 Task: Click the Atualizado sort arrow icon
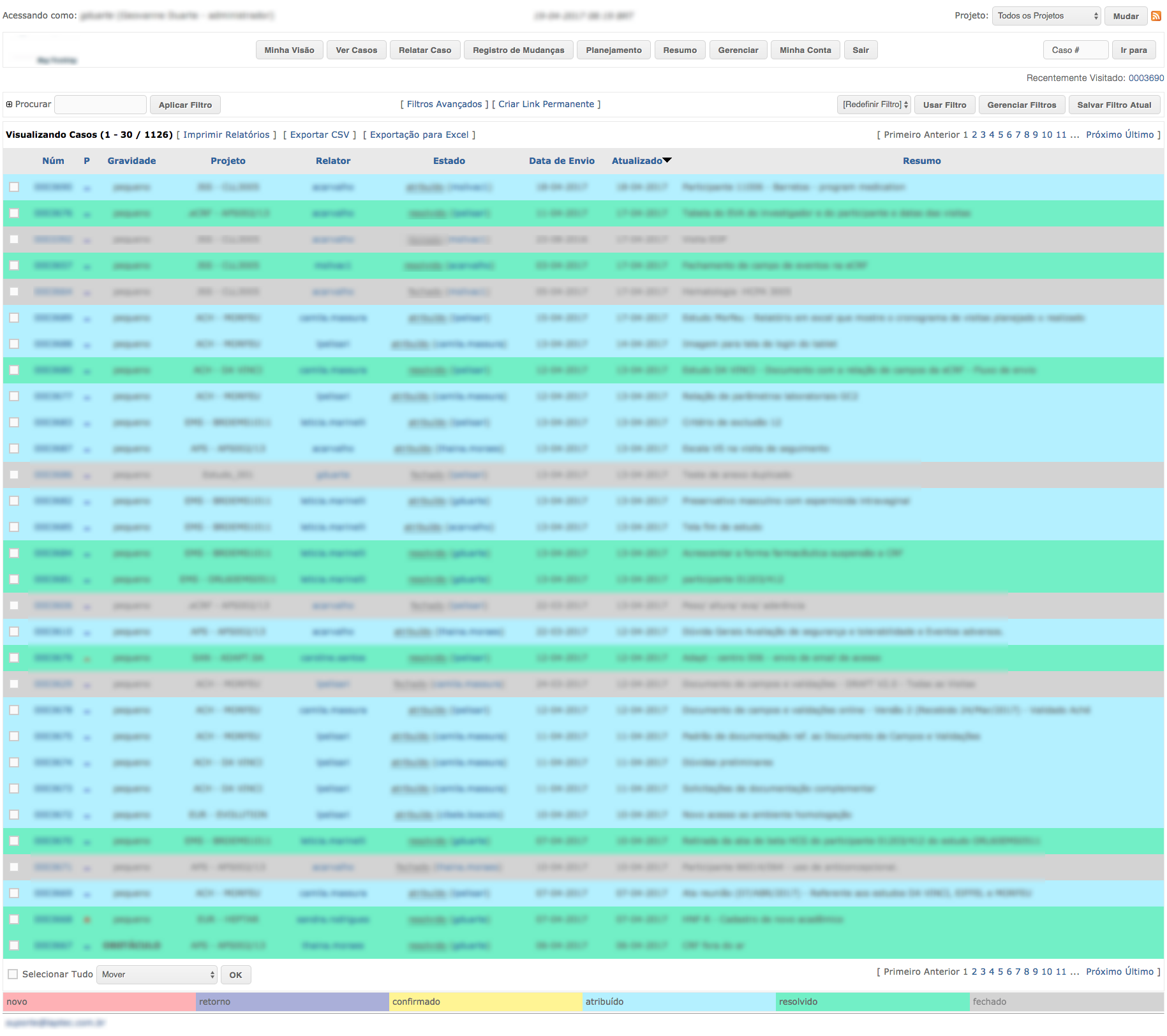tap(667, 160)
